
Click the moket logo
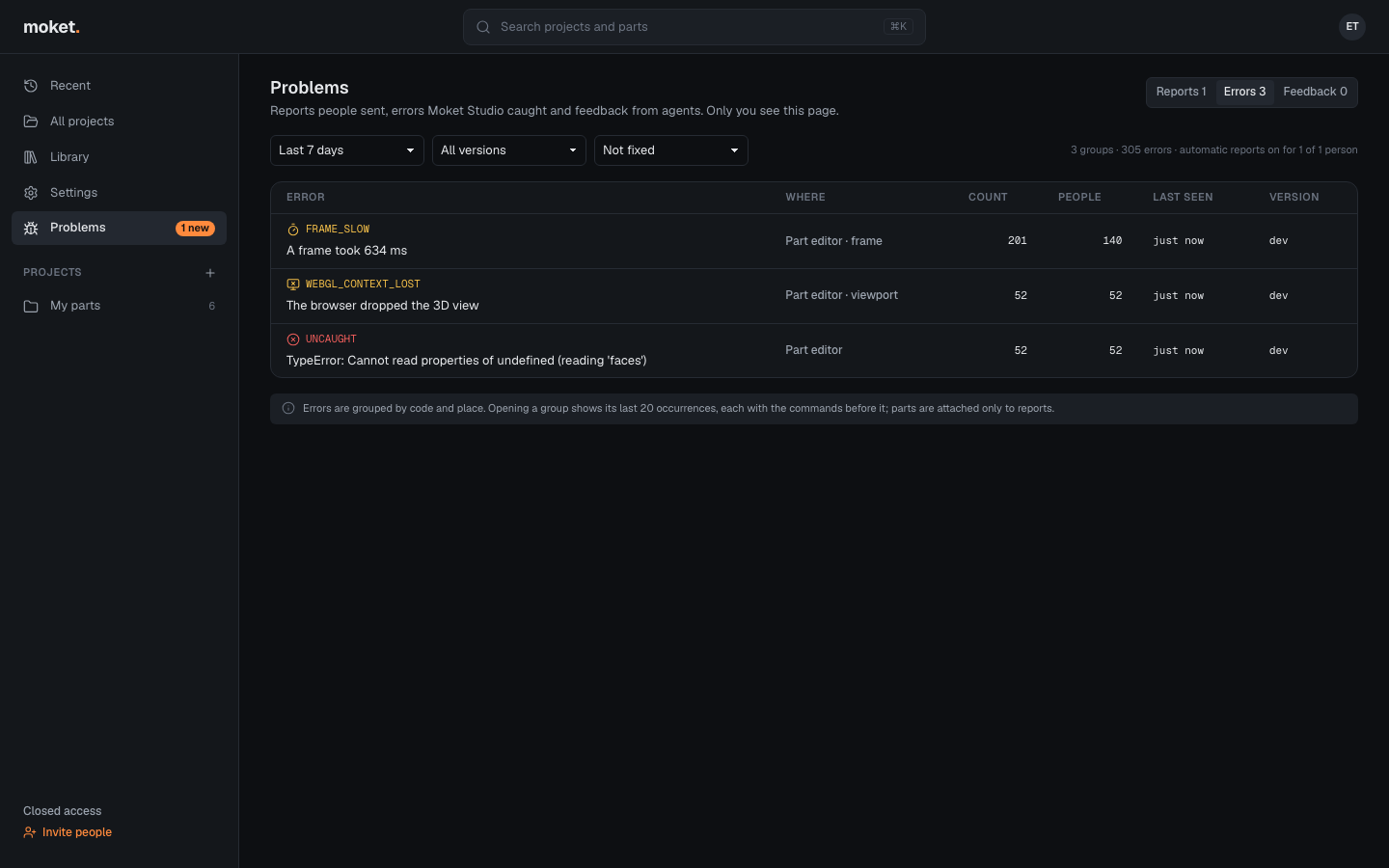coord(51,27)
